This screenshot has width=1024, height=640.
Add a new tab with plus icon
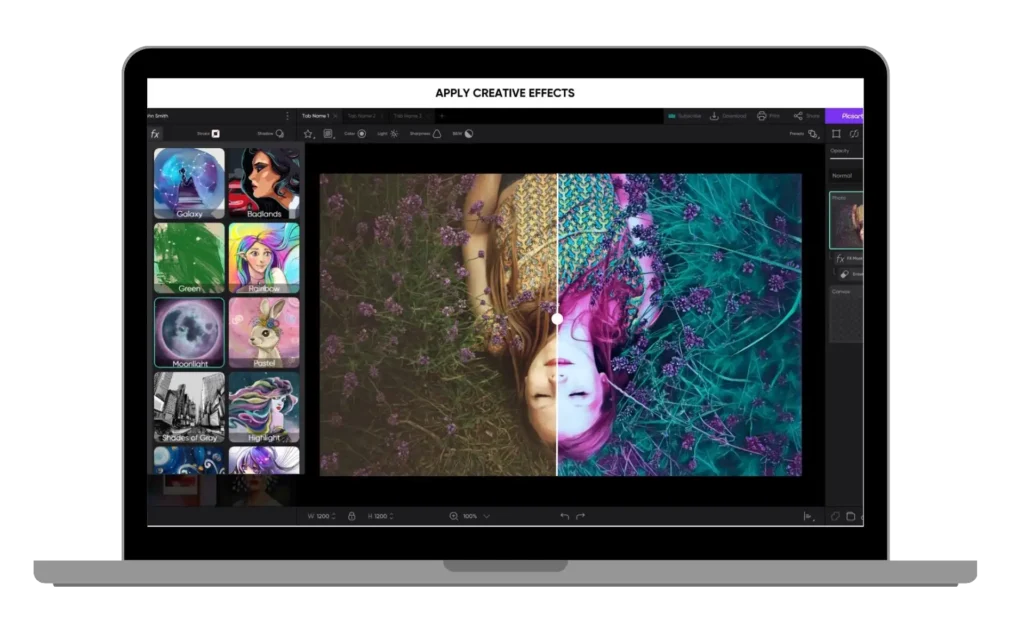pos(442,116)
